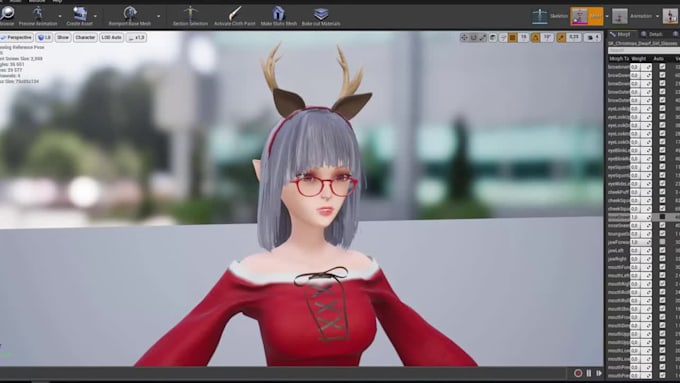The height and width of the screenshot is (383, 680).
Task: Open the Lit view mode dropdown
Action: click(44, 38)
